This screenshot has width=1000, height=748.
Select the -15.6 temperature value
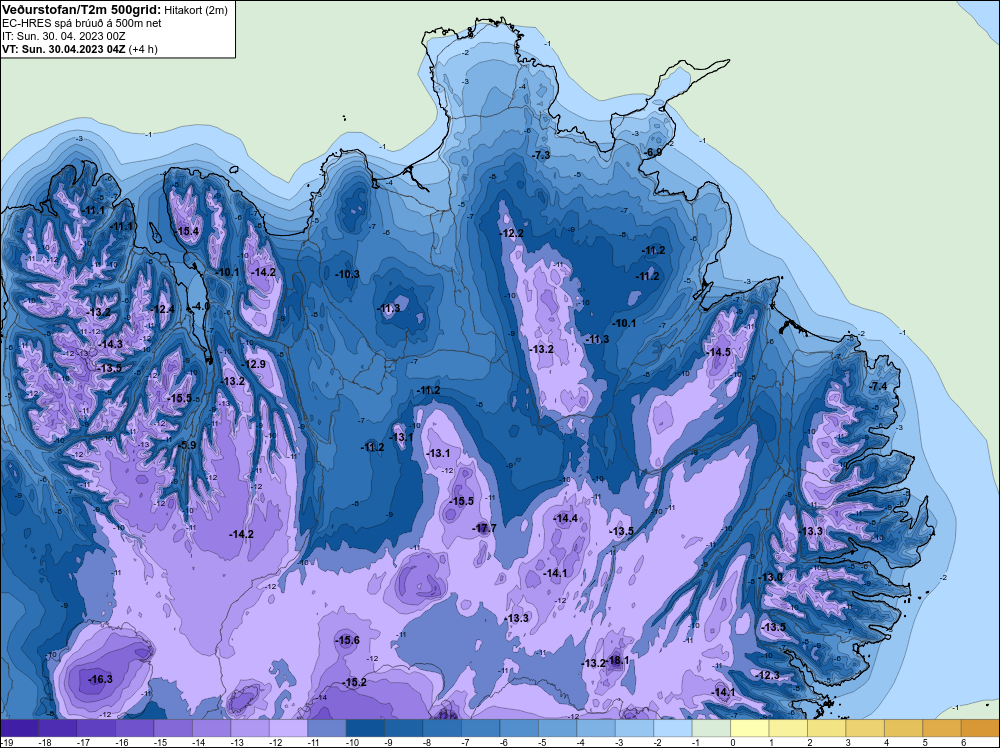pyautogui.click(x=348, y=640)
